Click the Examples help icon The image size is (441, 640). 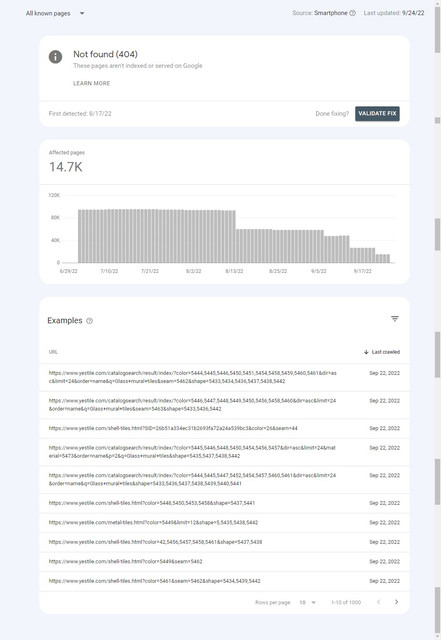tap(89, 321)
